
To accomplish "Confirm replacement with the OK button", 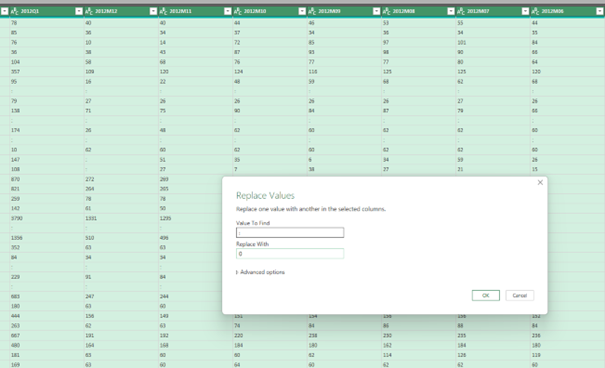I will [486, 295].
